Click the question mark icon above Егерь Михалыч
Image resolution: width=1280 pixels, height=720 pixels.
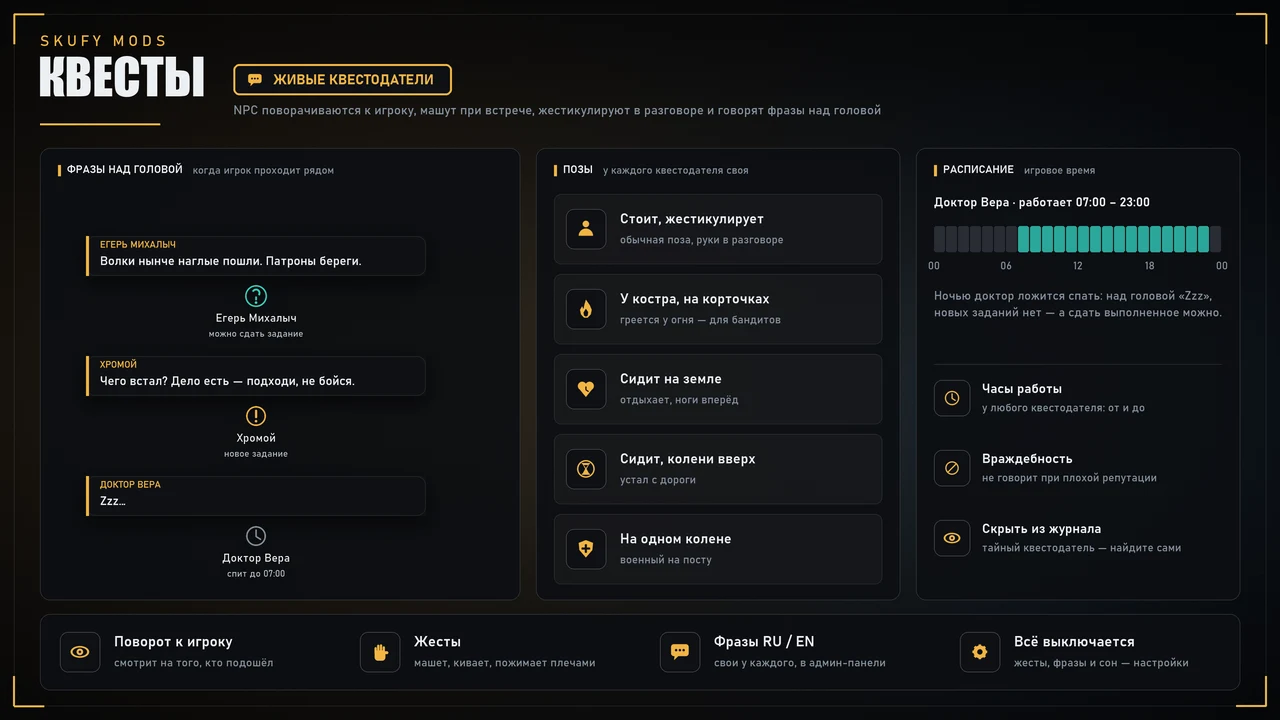[256, 296]
